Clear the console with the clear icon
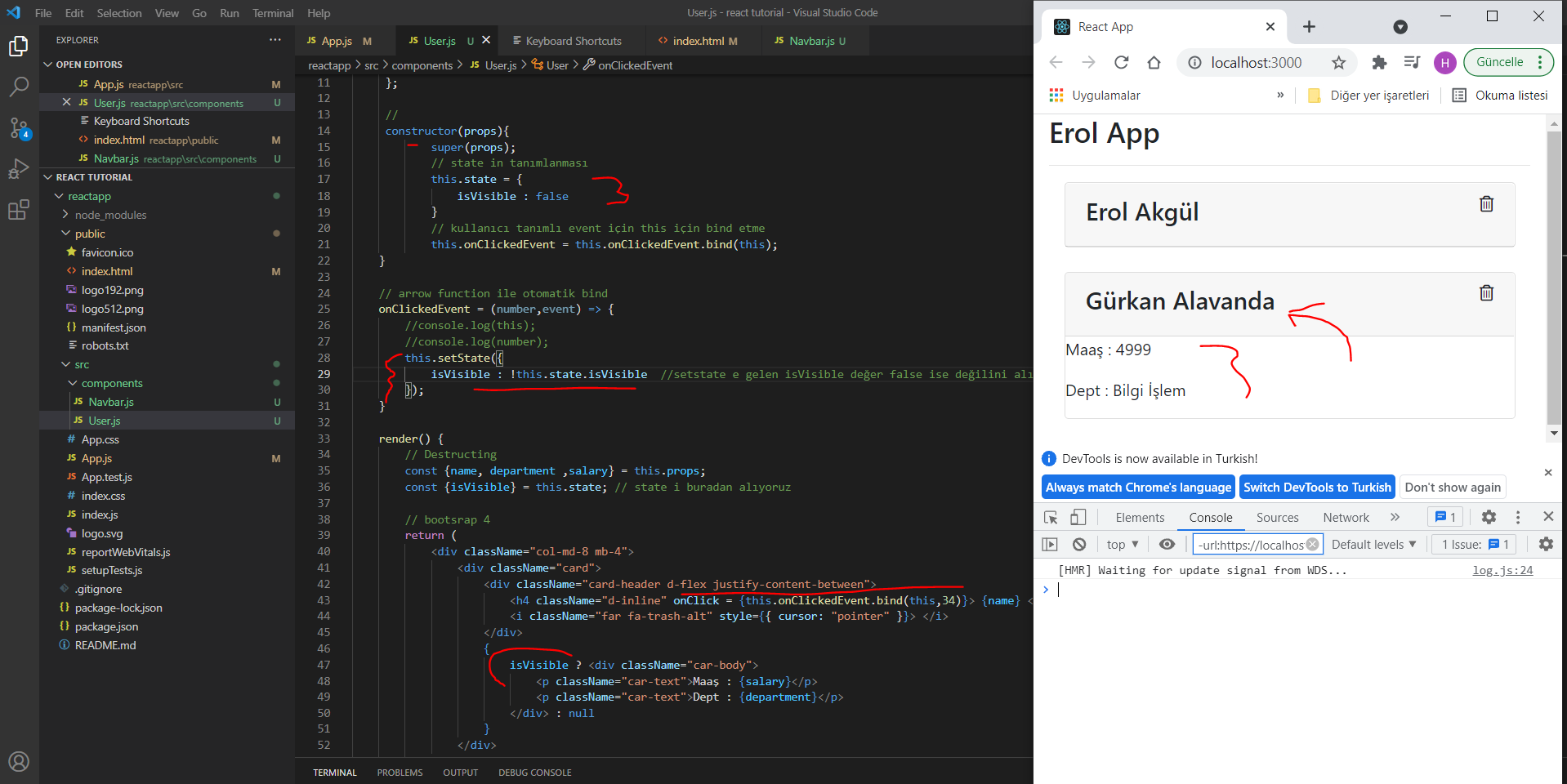 (x=1079, y=545)
